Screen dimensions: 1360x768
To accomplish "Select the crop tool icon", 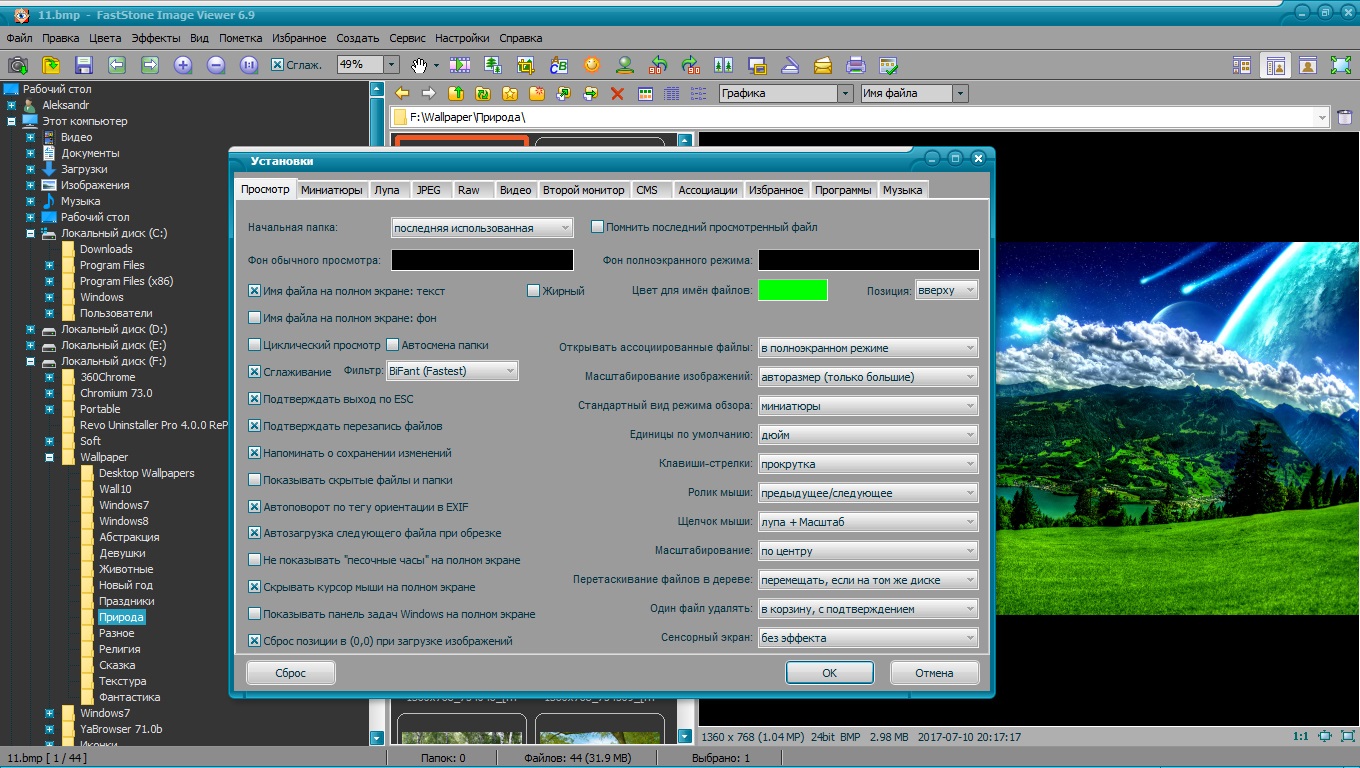I will click(526, 65).
